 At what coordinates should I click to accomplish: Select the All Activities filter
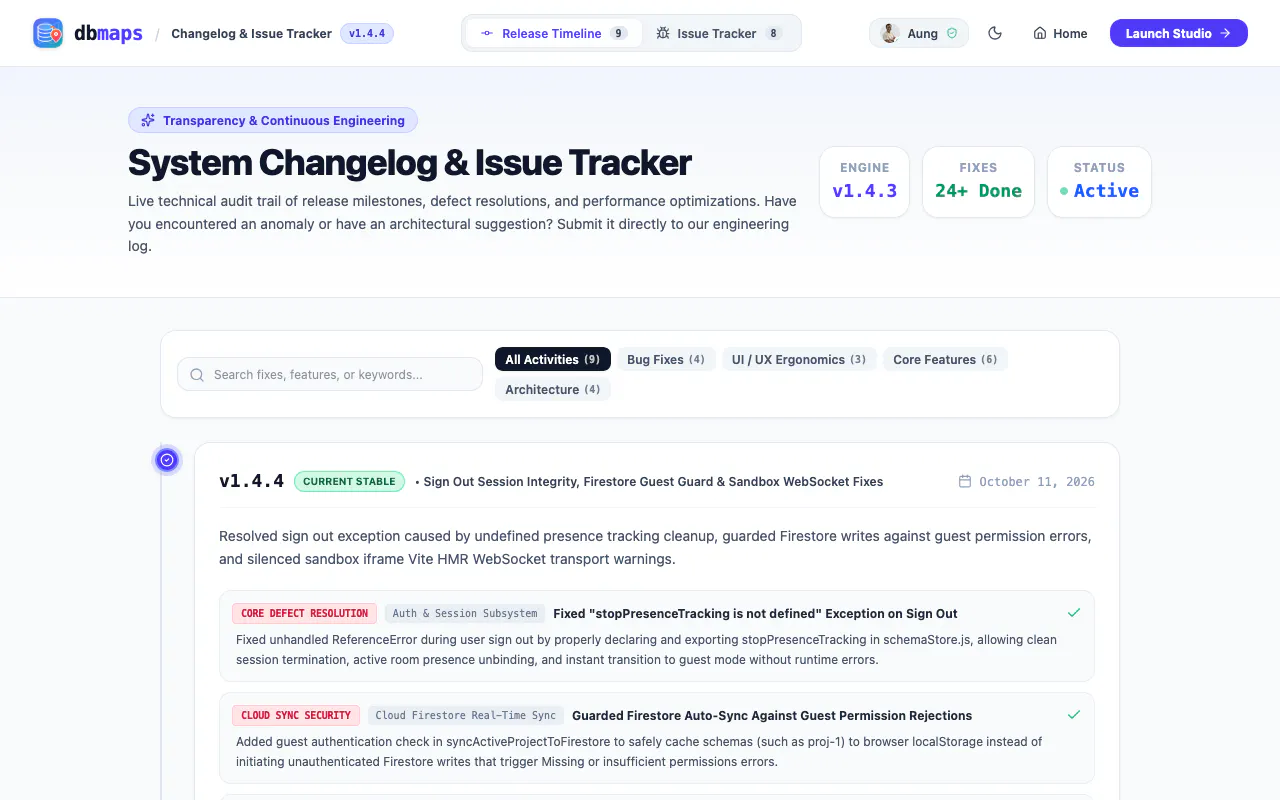coord(553,359)
